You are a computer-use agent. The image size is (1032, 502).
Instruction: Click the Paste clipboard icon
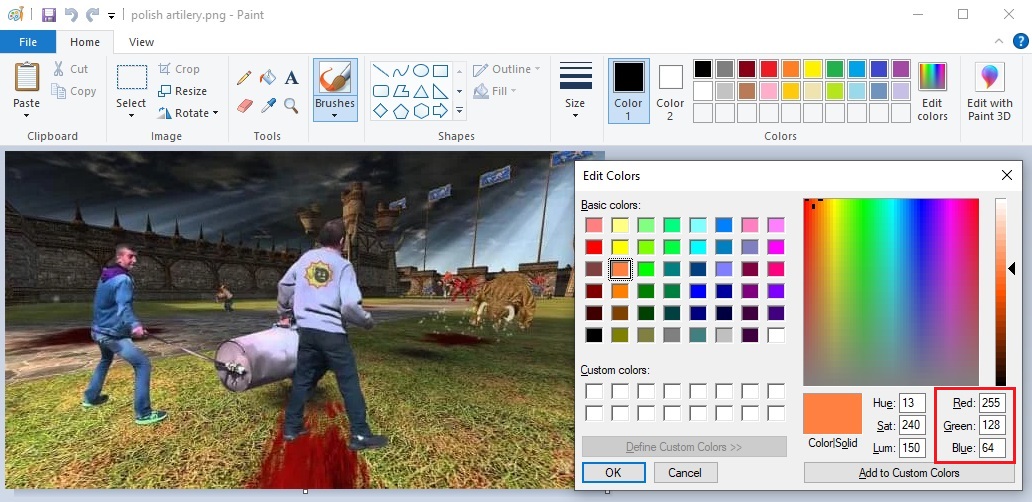pyautogui.click(x=26, y=77)
